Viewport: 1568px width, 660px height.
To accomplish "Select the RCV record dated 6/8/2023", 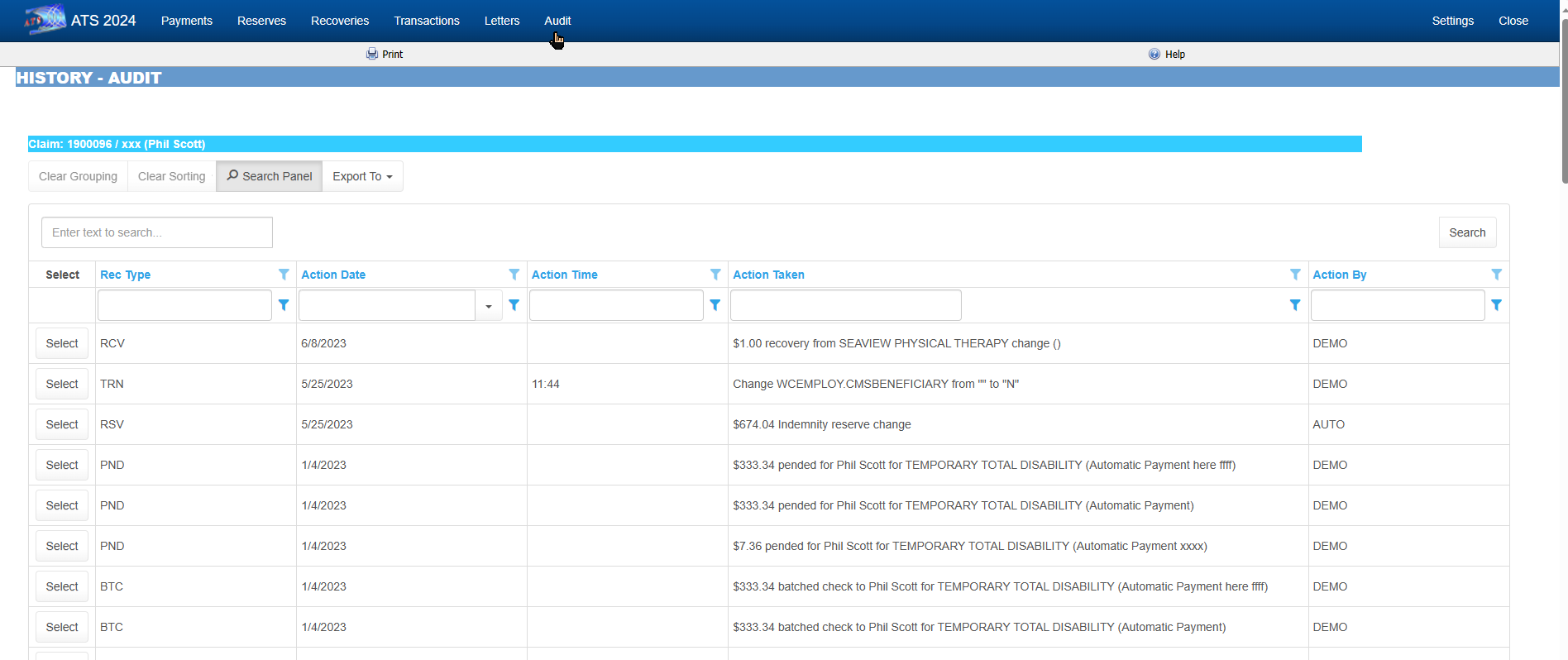I will 62,343.
